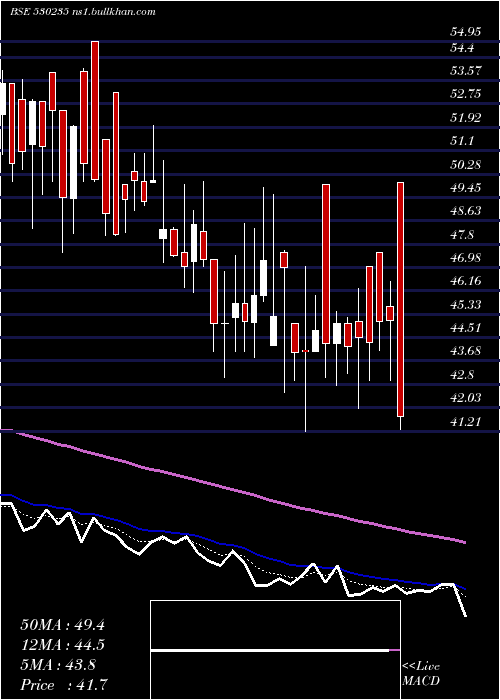This screenshot has width=500, height=700.
Task: Click the 50.28 price axis label
Action: tap(466, 165)
